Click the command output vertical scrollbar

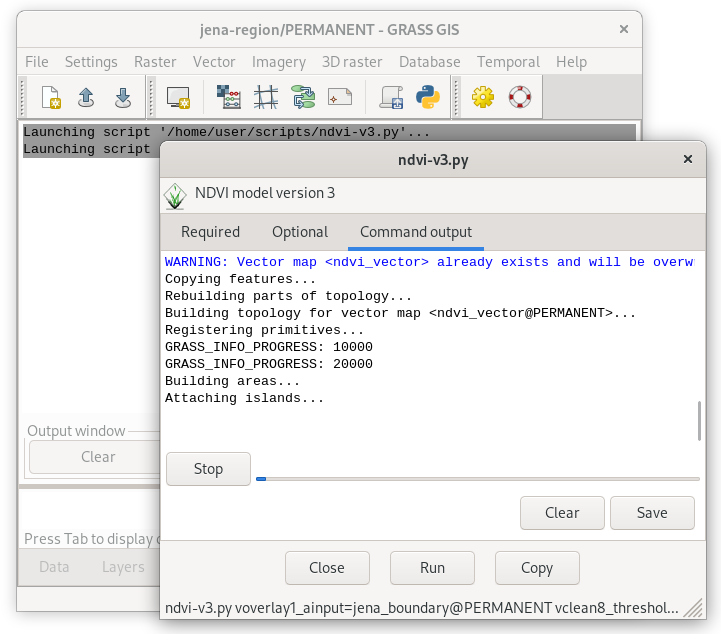tap(699, 421)
